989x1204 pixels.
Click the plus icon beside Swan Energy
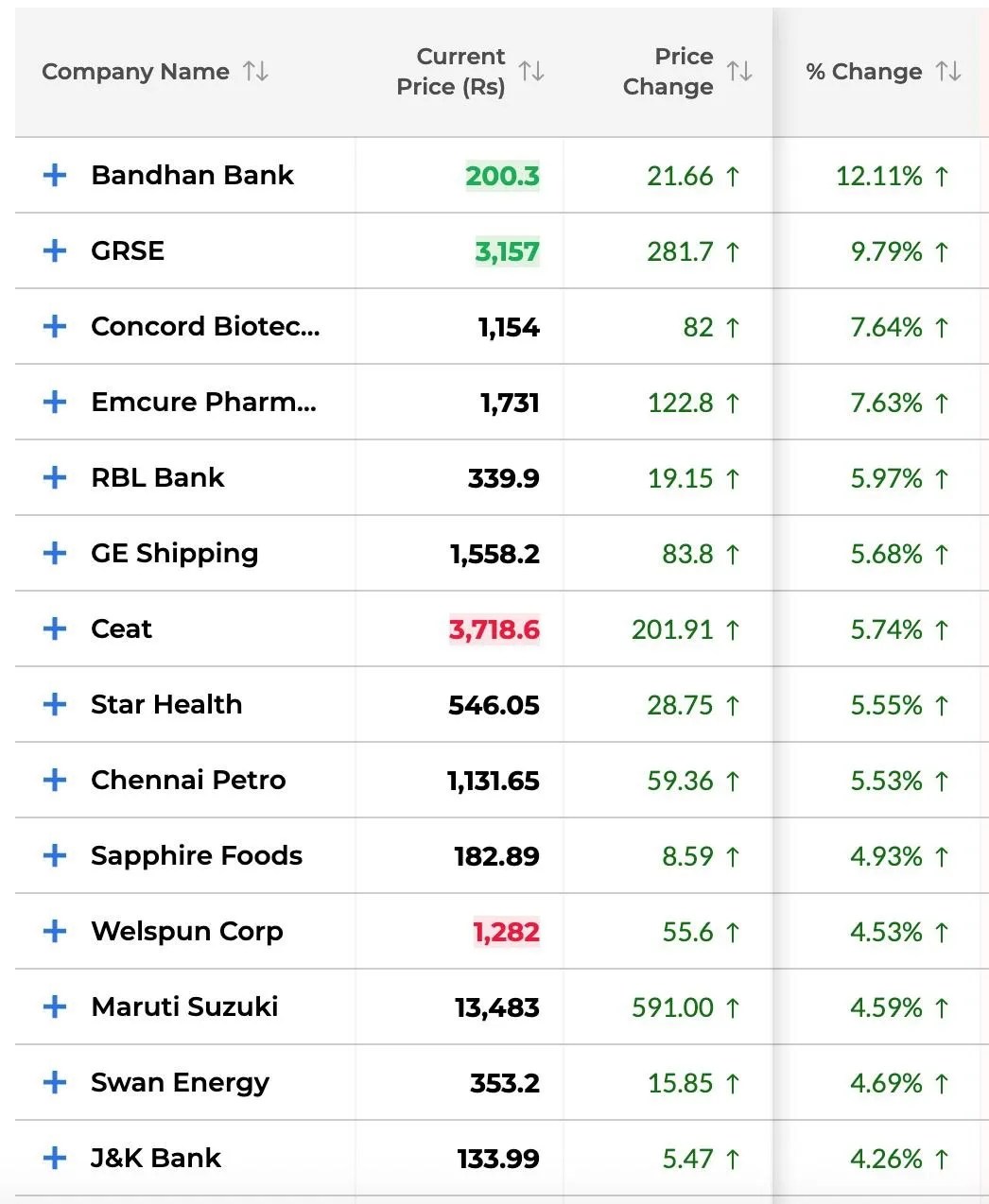pos(55,1083)
